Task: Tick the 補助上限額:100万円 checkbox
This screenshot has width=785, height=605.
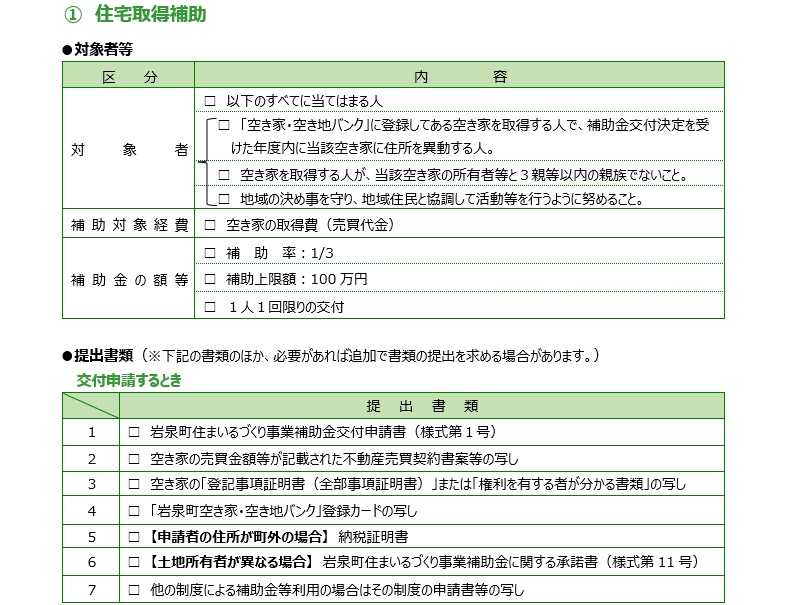Action: [x=210, y=278]
